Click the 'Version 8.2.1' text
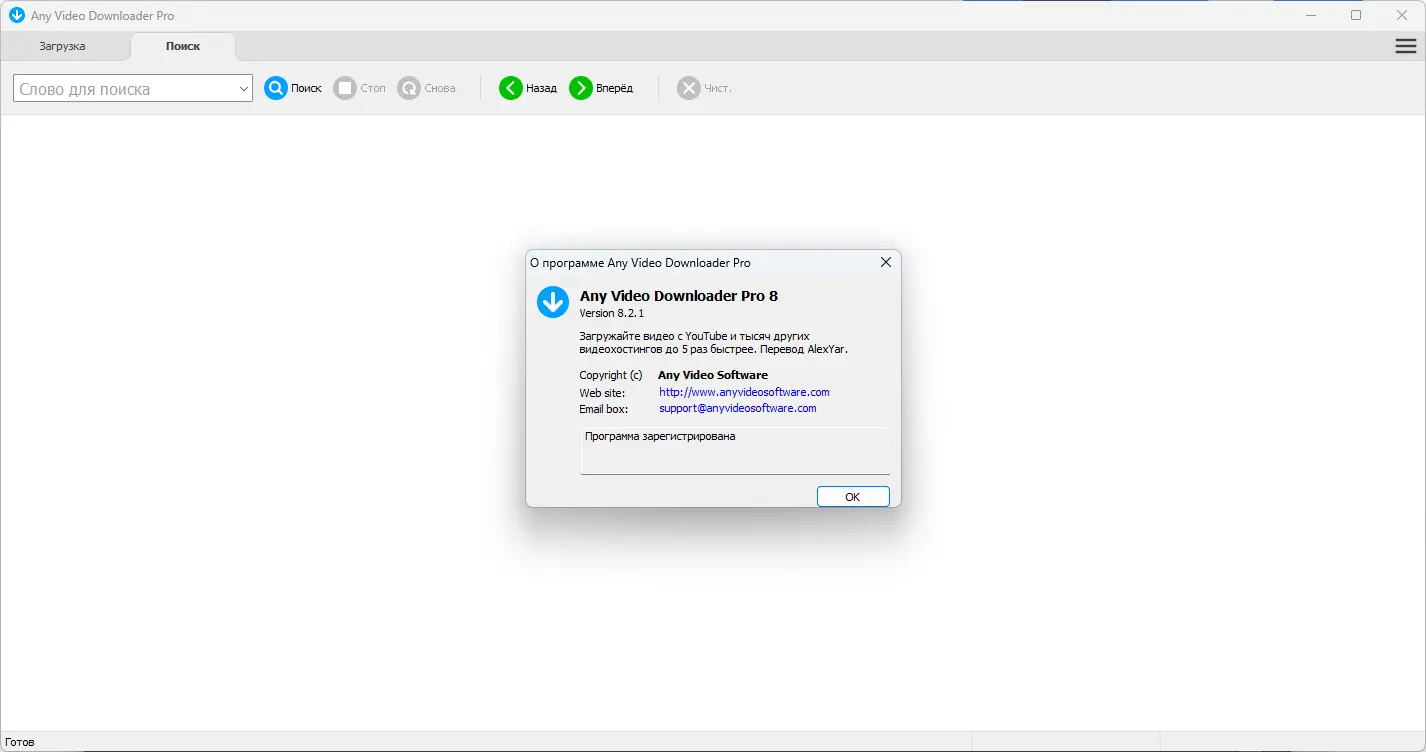The height and width of the screenshot is (752, 1426). [x=612, y=314]
